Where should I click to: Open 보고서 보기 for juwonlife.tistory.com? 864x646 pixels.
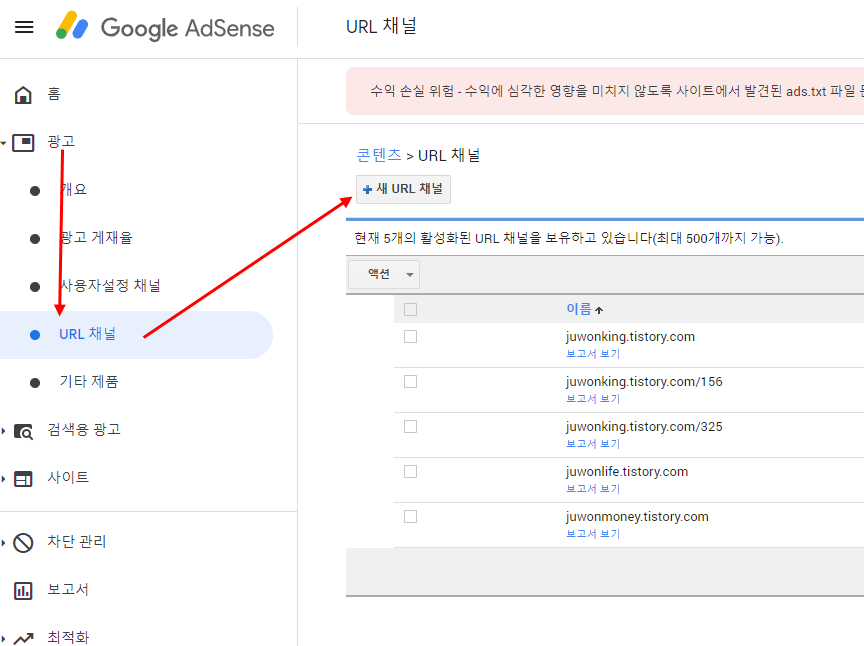(593, 489)
